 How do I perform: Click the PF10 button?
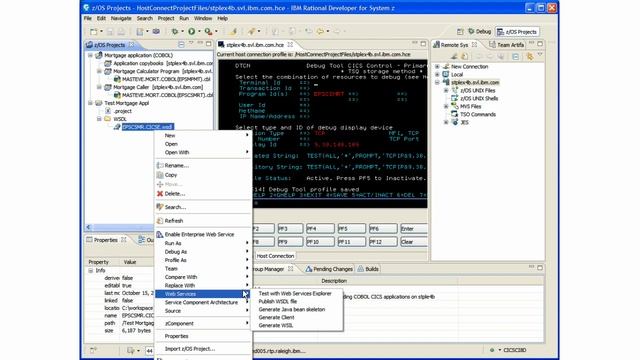point(320,242)
